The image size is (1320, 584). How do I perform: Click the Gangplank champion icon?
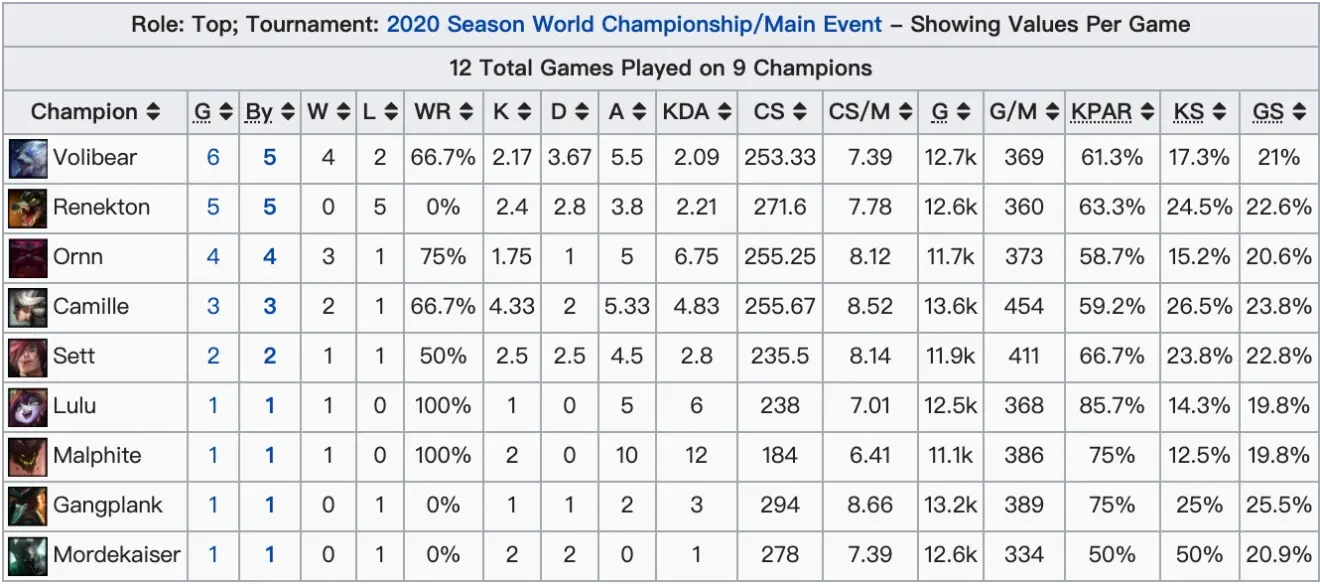pos(27,506)
